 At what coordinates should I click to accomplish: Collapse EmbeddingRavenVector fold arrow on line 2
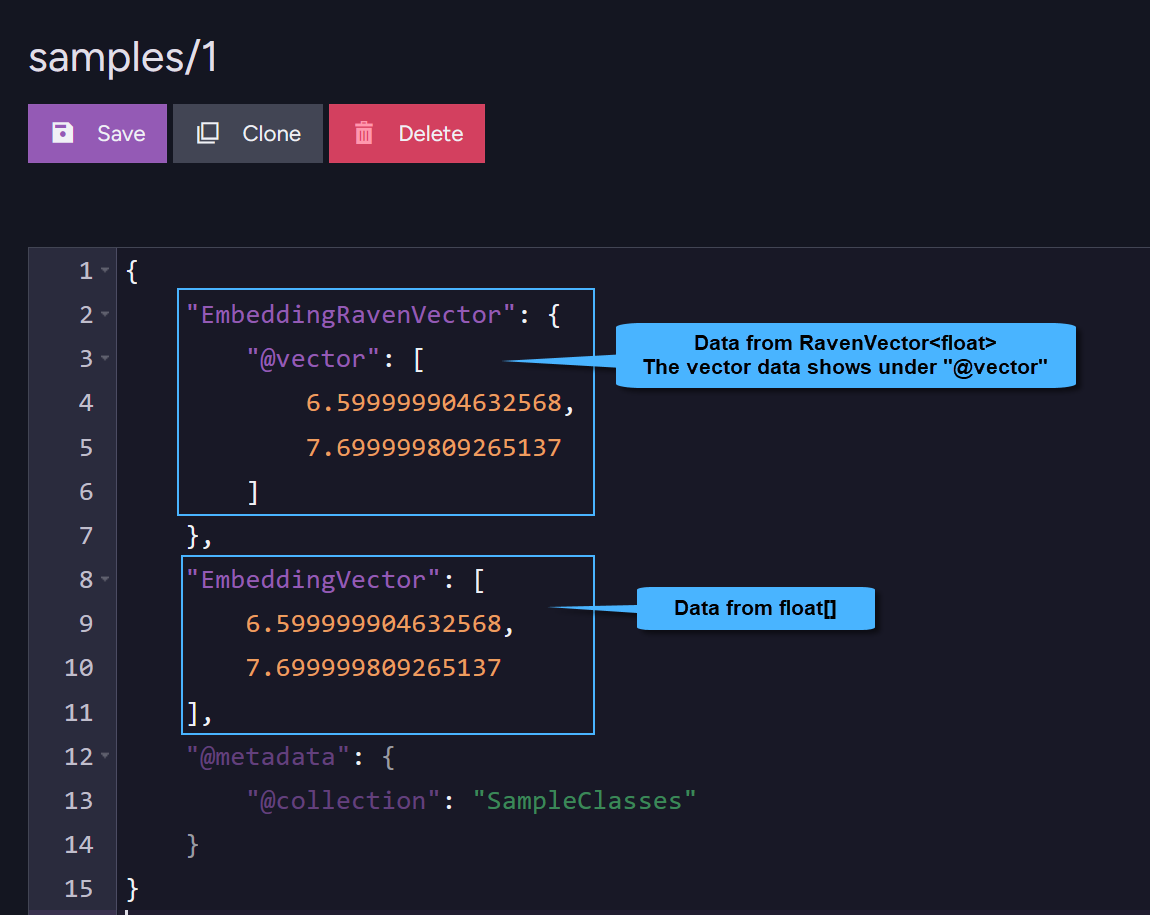pyautogui.click(x=105, y=315)
